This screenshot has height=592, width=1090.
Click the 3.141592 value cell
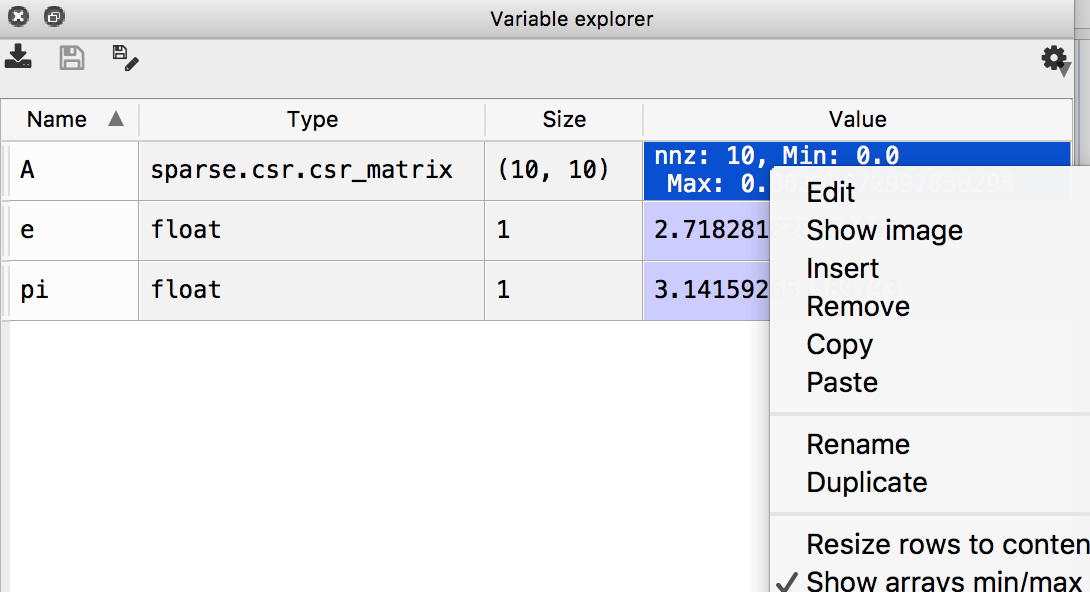coord(707,290)
